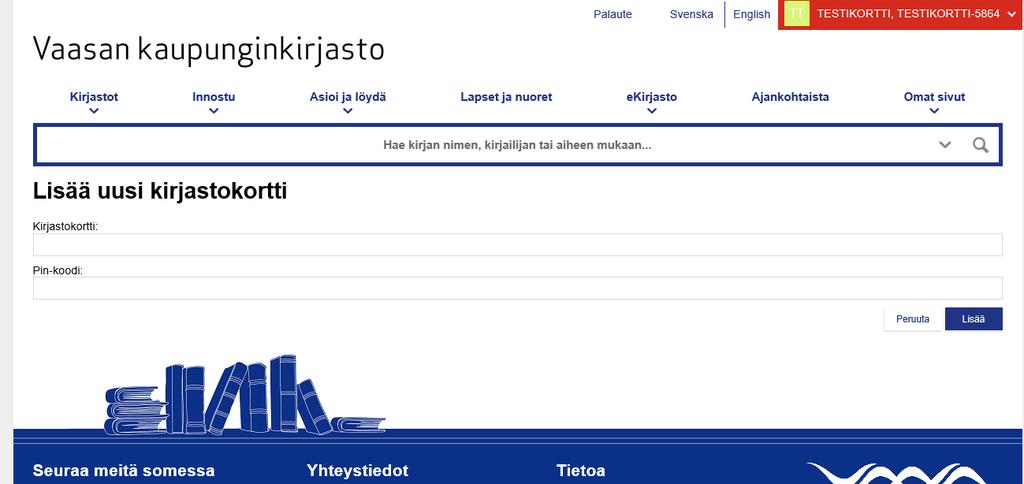Click the Seuraa meitä somessa heading
1024x484 pixels.
[x=123, y=470]
